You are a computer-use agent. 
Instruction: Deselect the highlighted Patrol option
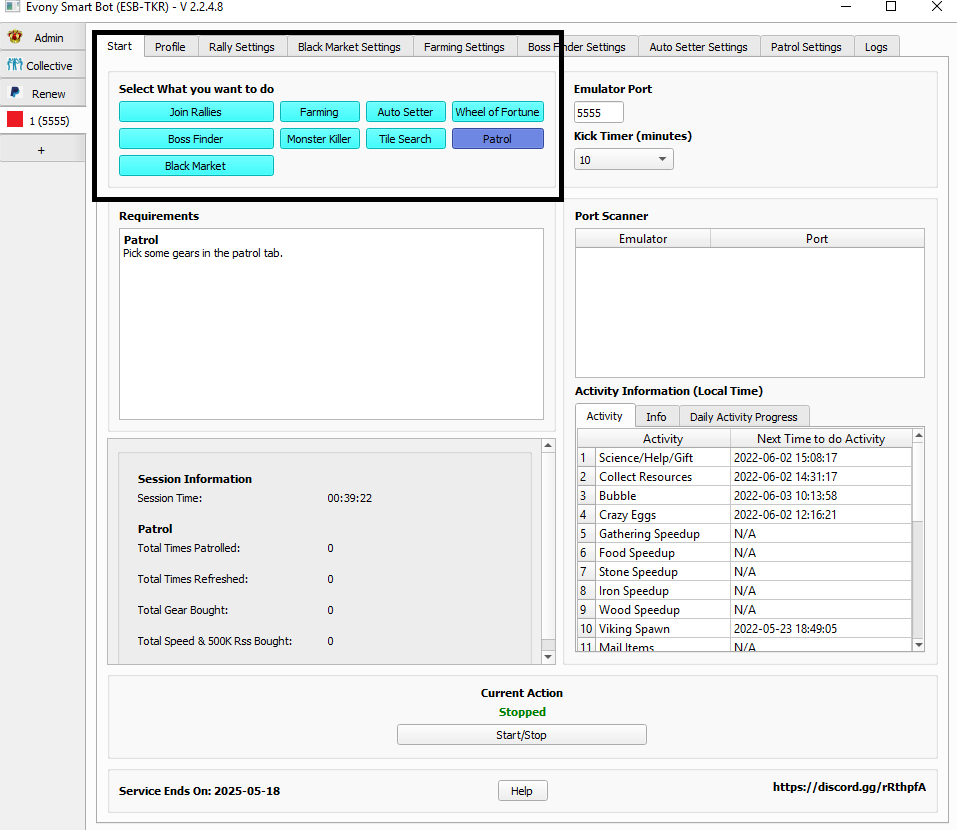tap(497, 139)
